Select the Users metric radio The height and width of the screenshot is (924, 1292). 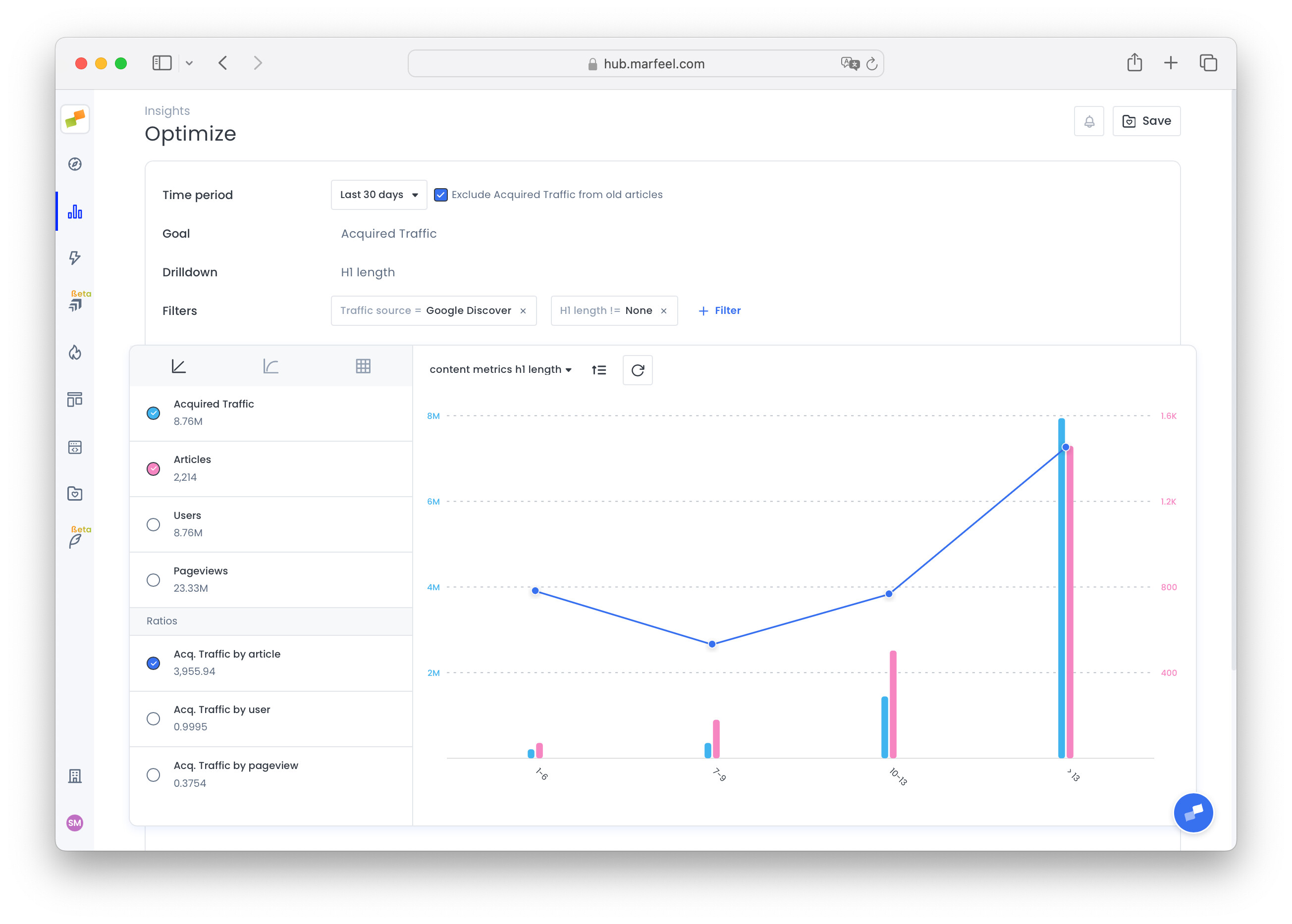click(153, 524)
